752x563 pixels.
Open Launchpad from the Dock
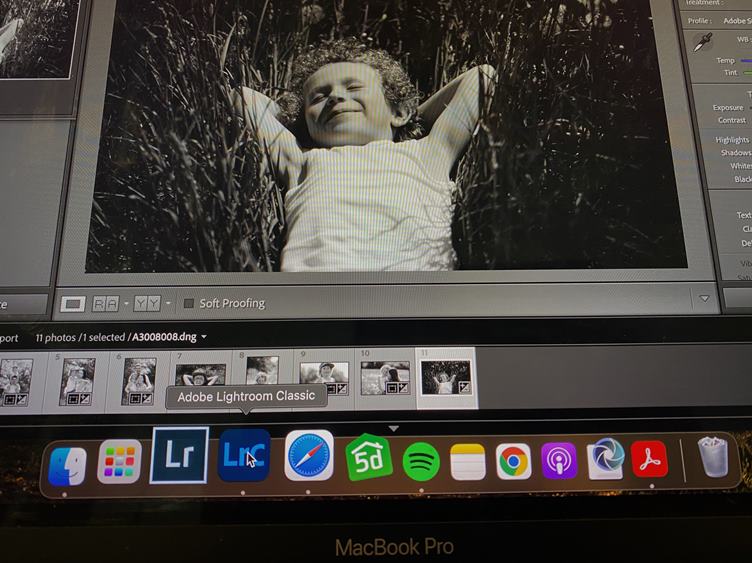coord(119,461)
